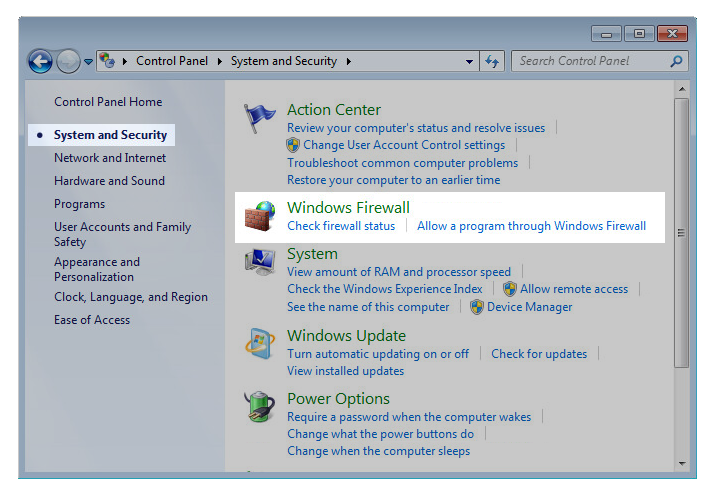Maximize the Control Panel window
This screenshot has width=714, height=496.
pyautogui.click(x=639, y=34)
